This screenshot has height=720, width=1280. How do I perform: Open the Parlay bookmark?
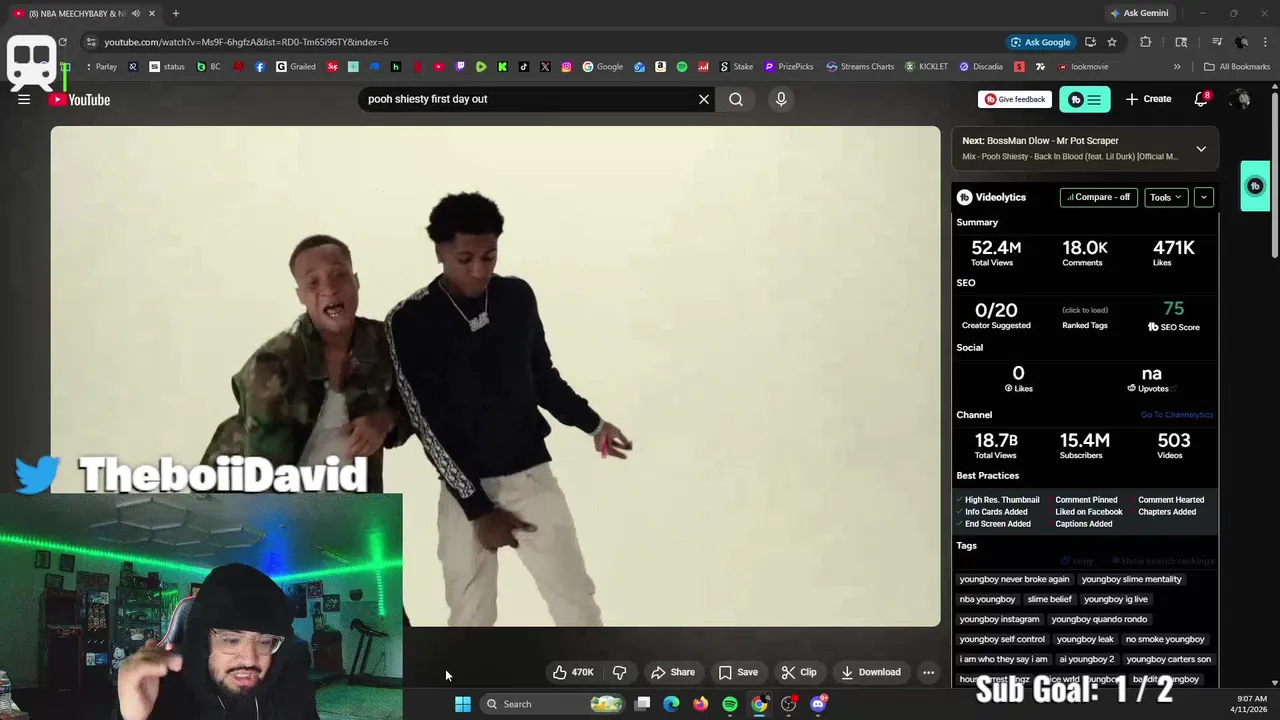pyautogui.click(x=100, y=67)
